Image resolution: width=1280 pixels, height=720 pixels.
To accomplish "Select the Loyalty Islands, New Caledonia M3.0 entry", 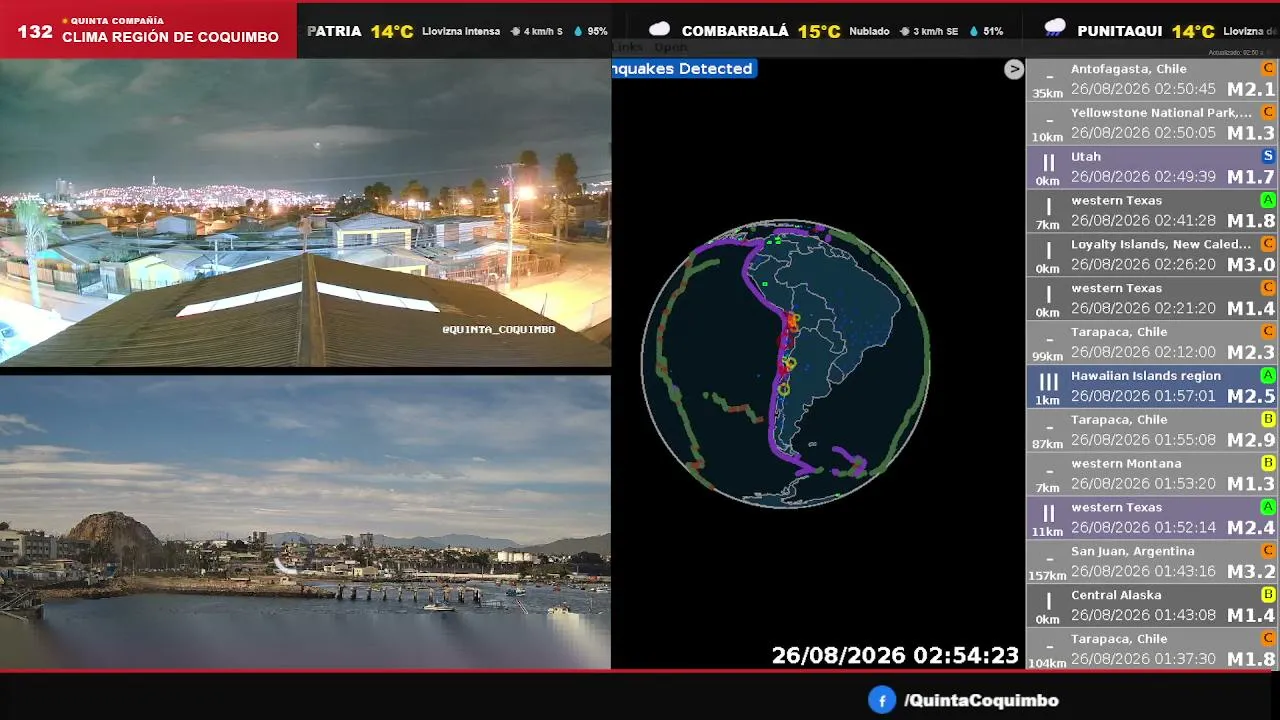I will 1152,255.
